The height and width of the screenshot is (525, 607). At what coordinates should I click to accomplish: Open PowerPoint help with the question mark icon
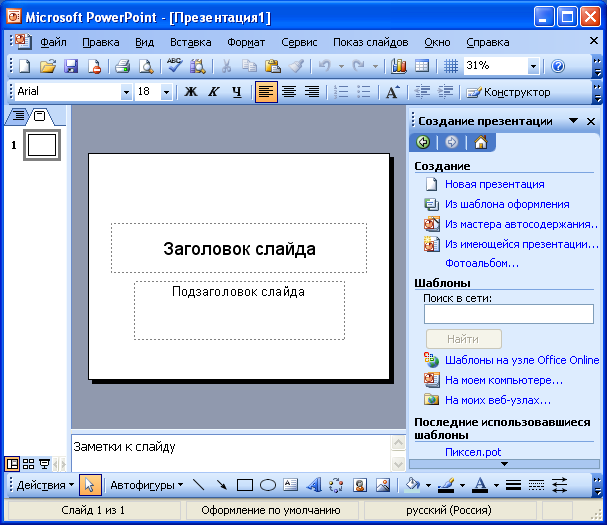[x=558, y=66]
